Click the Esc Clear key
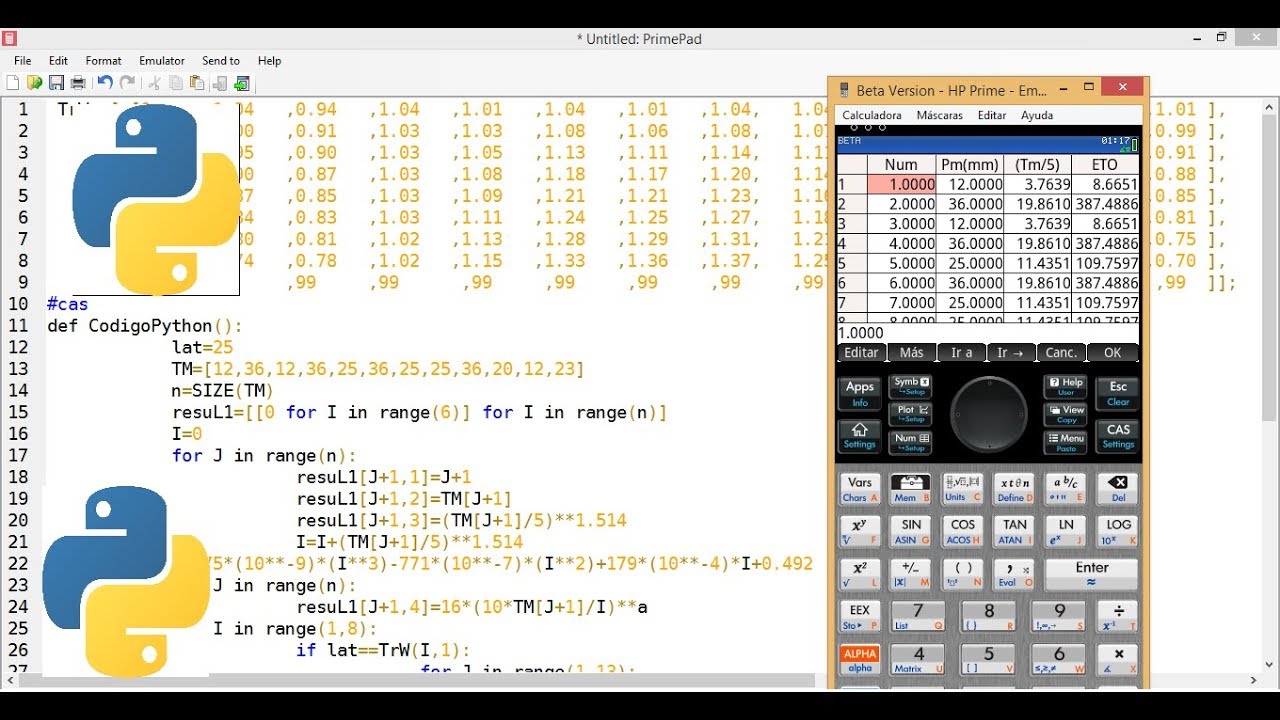 pyautogui.click(x=1118, y=393)
